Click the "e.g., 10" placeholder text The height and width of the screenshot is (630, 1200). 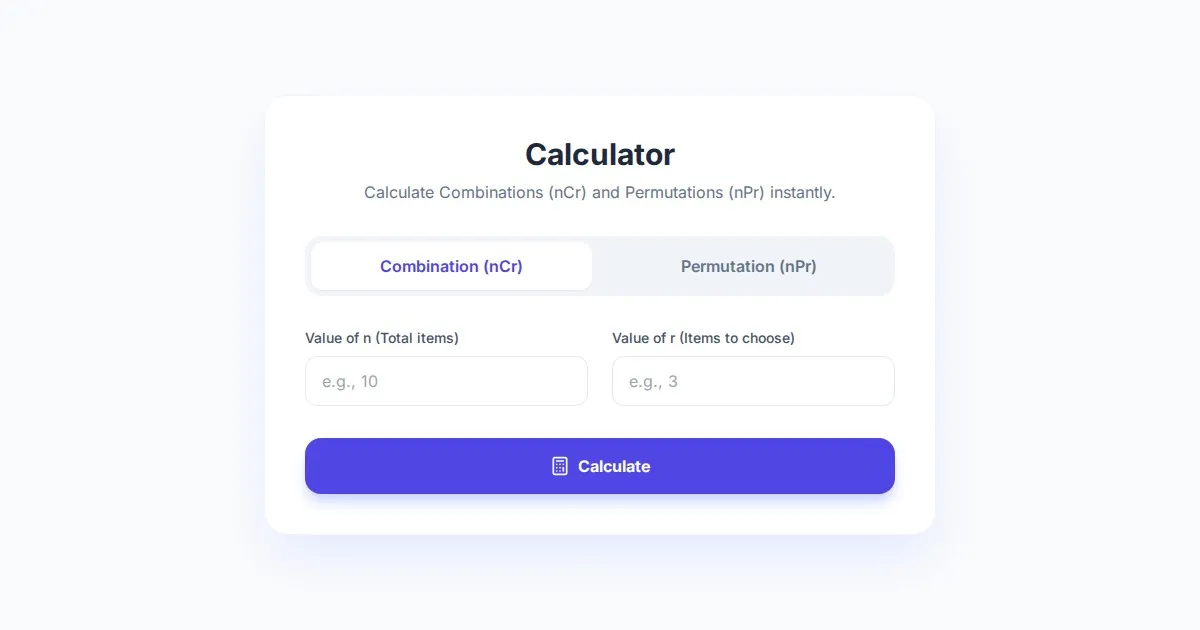[350, 381]
